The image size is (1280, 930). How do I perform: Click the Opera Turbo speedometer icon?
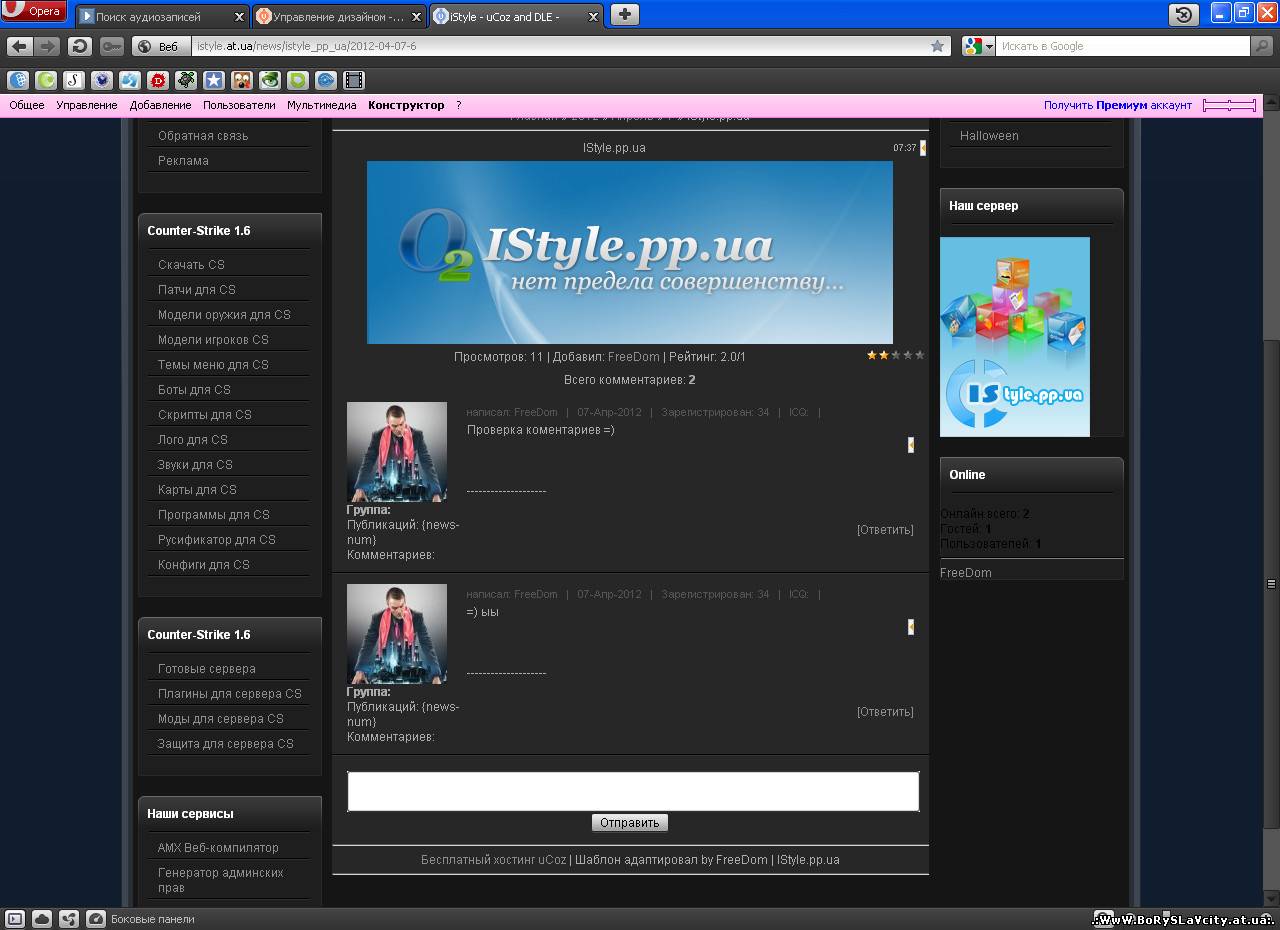pyautogui.click(x=96, y=918)
